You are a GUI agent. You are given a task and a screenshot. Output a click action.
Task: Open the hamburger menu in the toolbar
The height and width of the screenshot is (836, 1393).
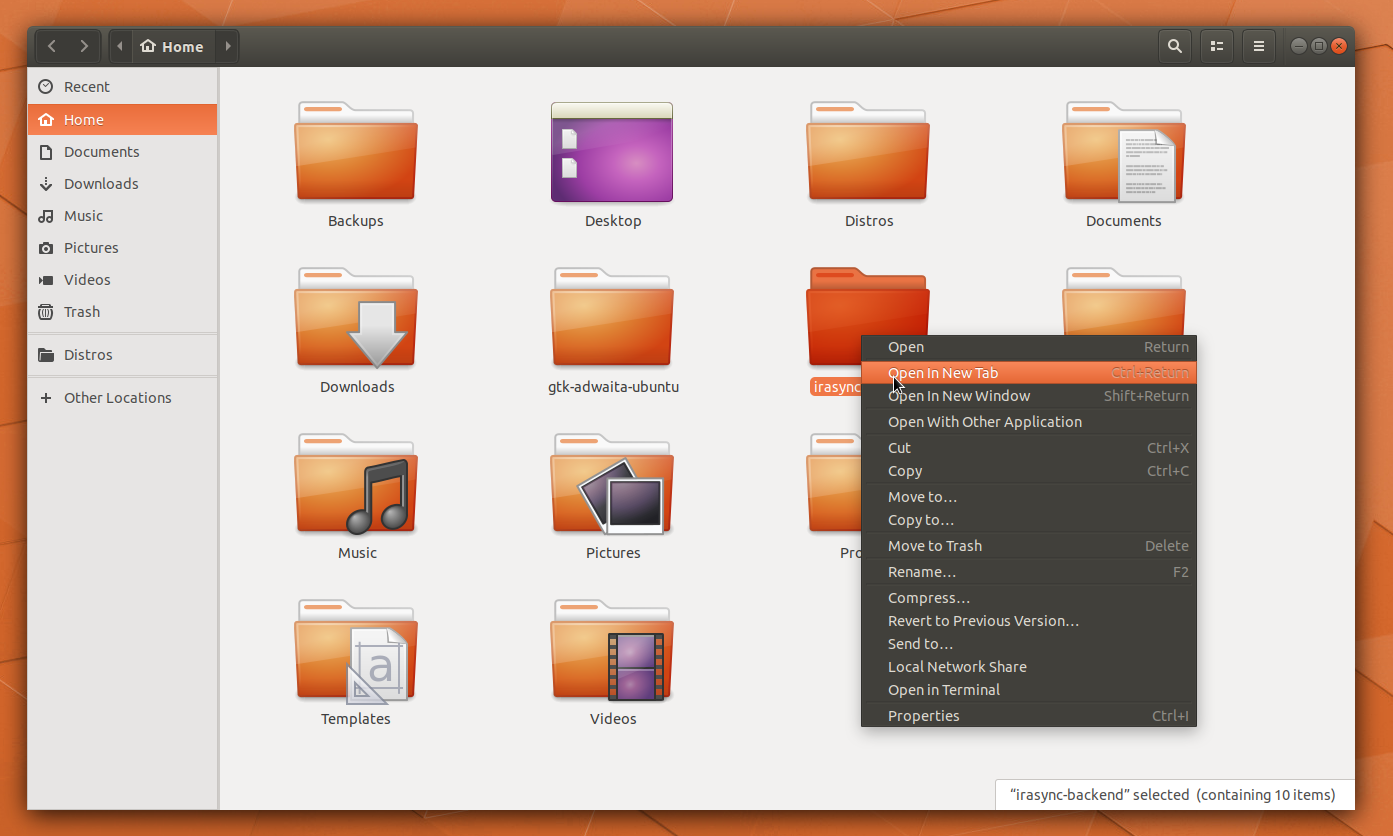click(1259, 46)
